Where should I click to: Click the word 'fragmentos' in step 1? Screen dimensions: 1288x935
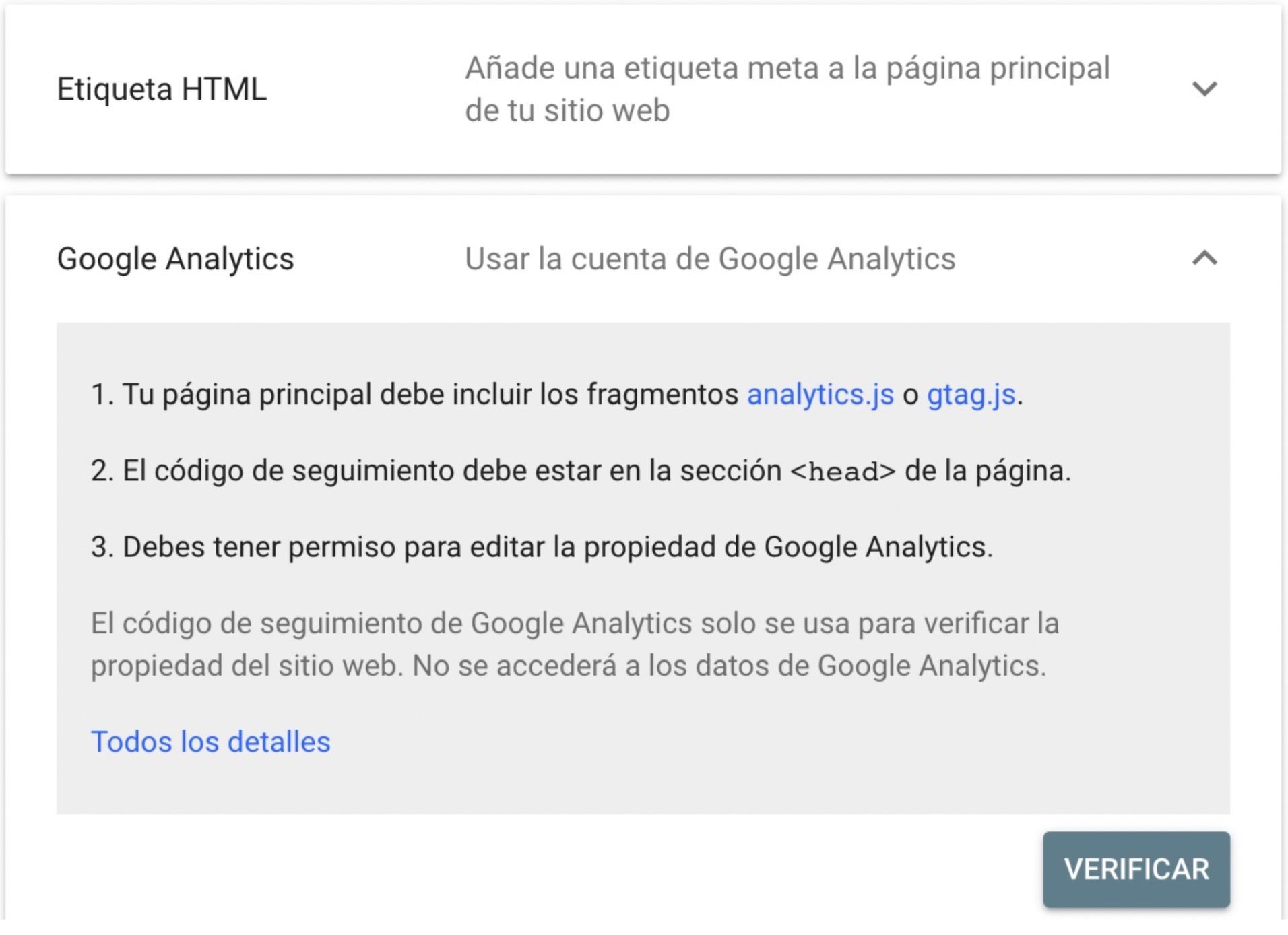pos(662,395)
